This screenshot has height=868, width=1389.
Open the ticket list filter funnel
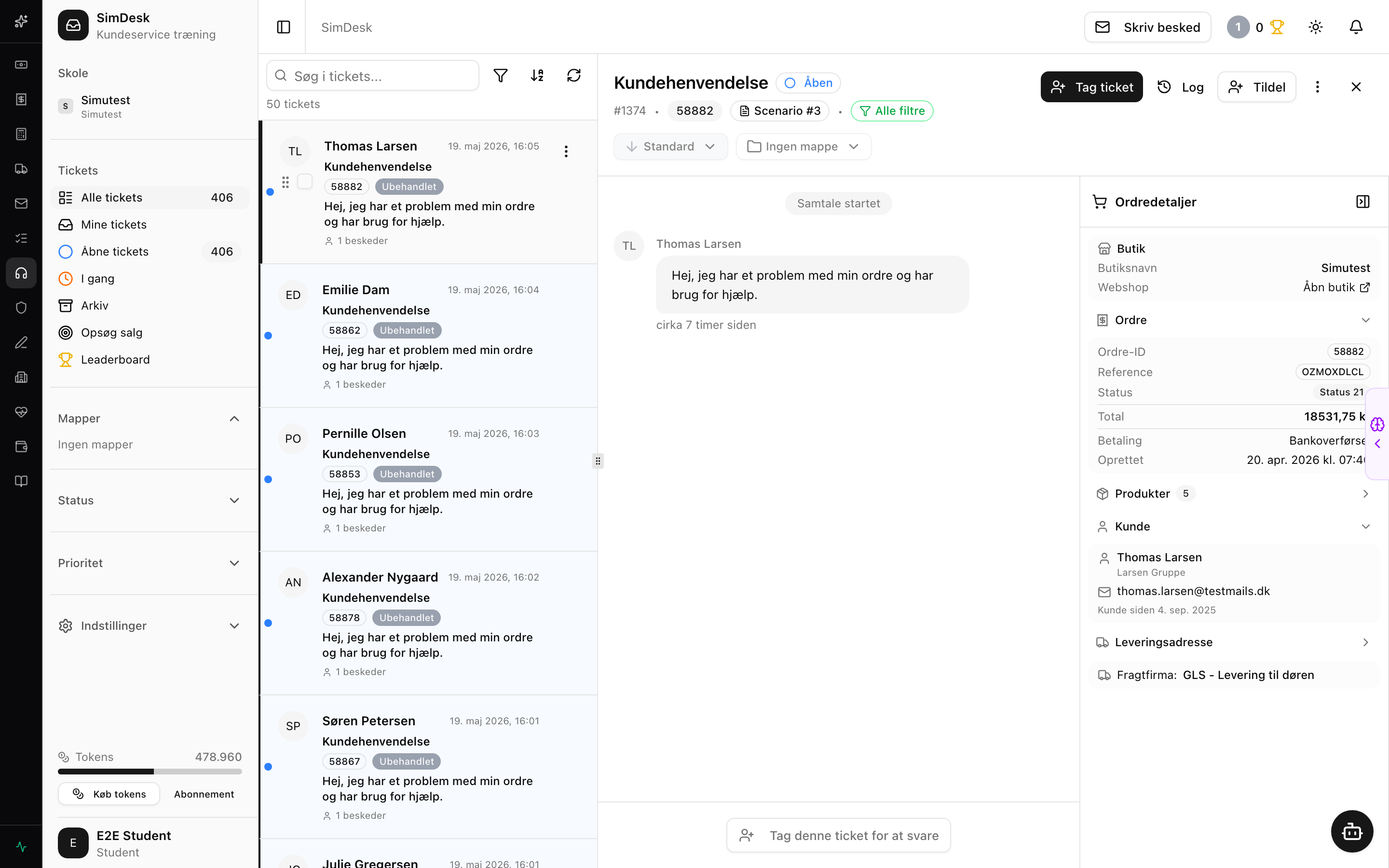[501, 75]
